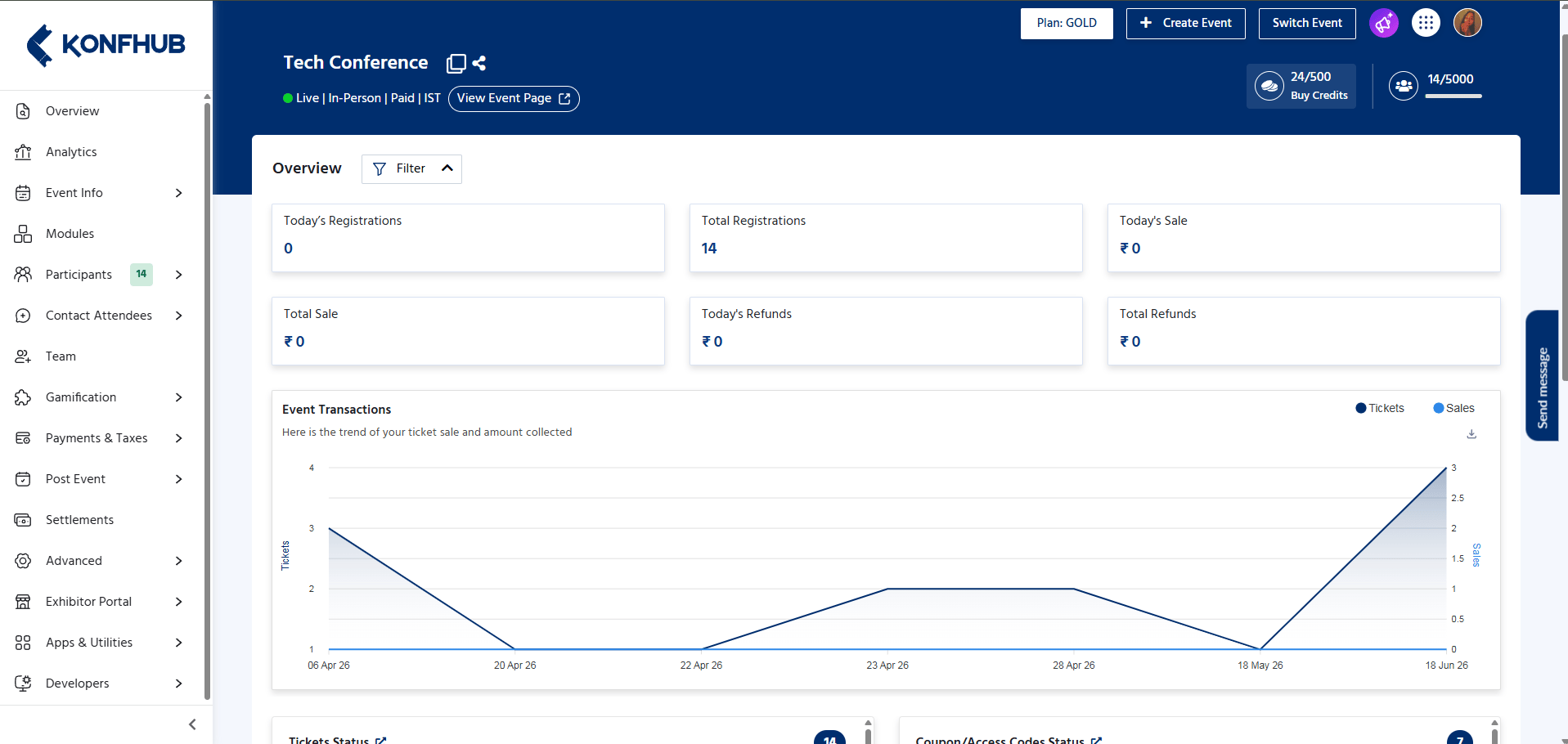Expand the Gamification section chevron
The image size is (1568, 744).
(x=179, y=397)
